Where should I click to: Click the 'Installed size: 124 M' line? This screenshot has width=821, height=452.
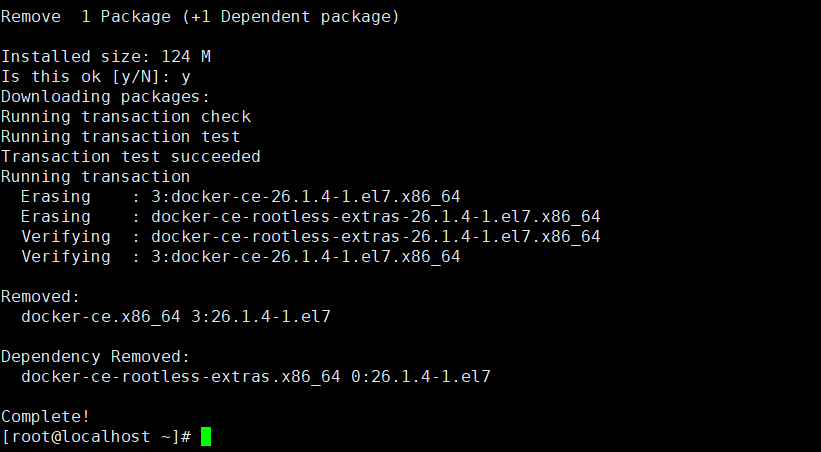106,57
